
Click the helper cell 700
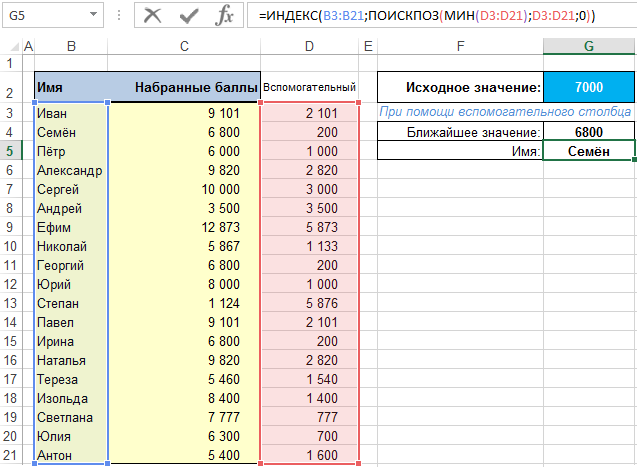coord(309,437)
